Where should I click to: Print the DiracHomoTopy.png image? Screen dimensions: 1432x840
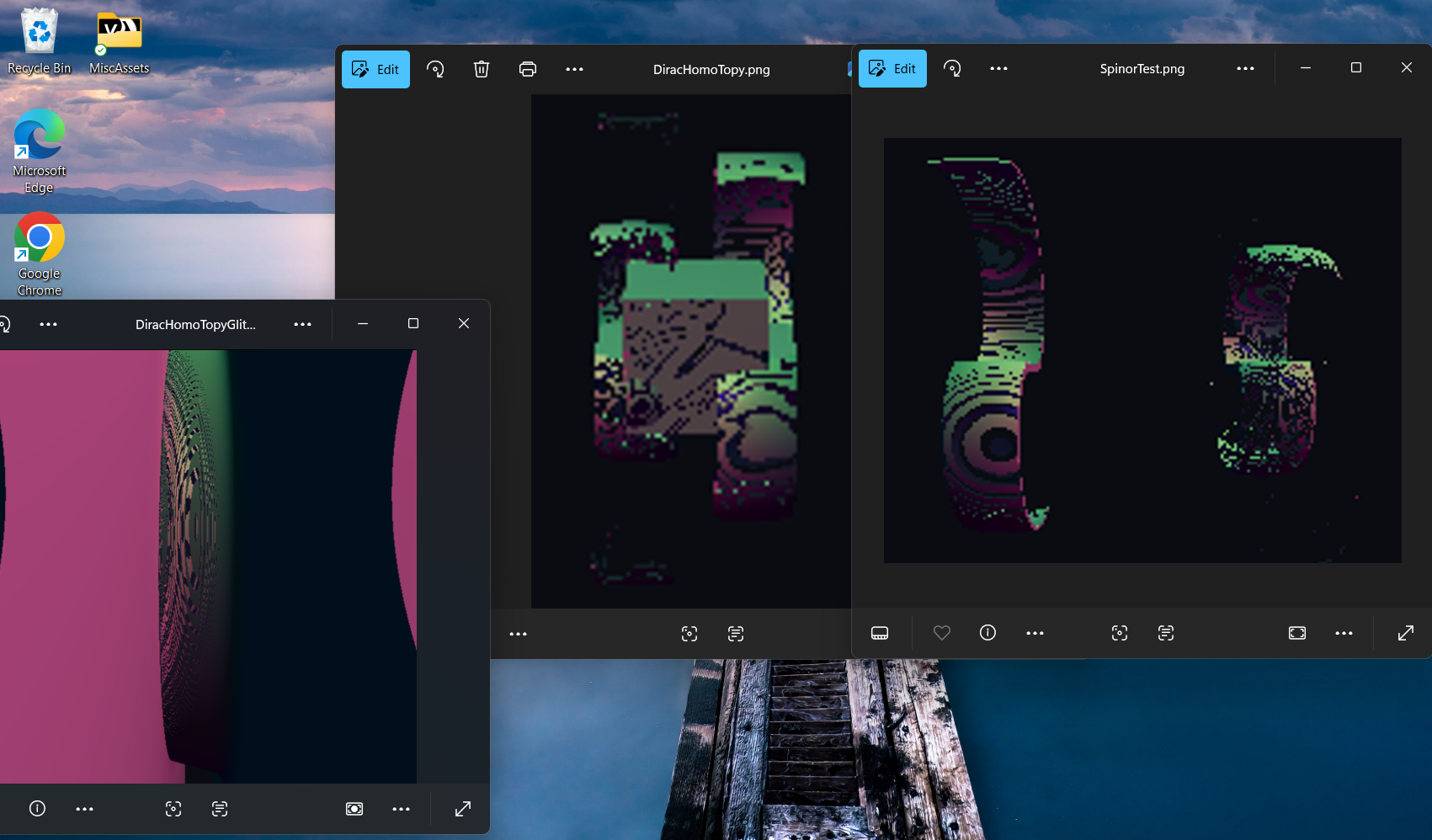click(x=528, y=69)
